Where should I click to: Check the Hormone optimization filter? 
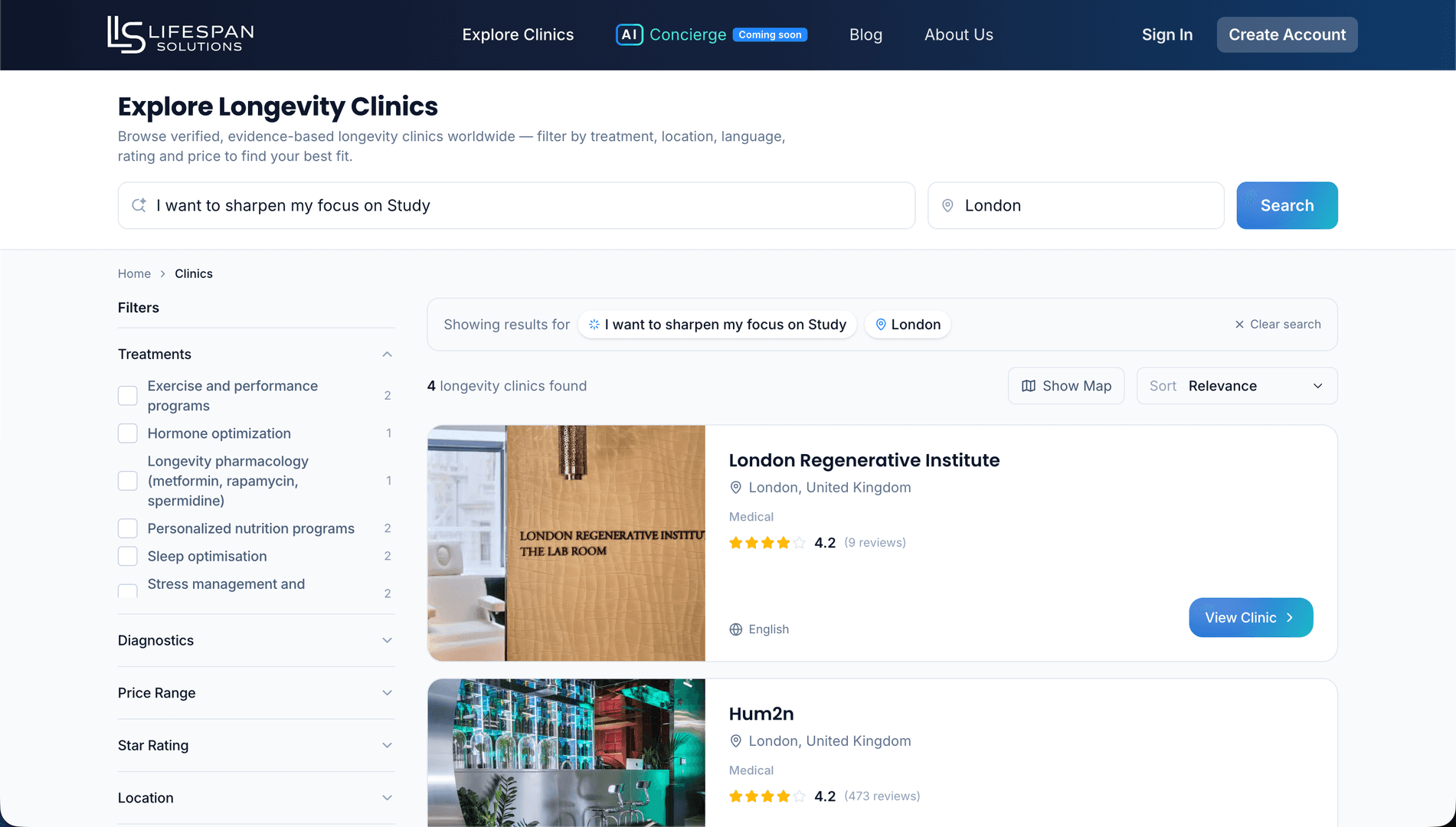128,433
